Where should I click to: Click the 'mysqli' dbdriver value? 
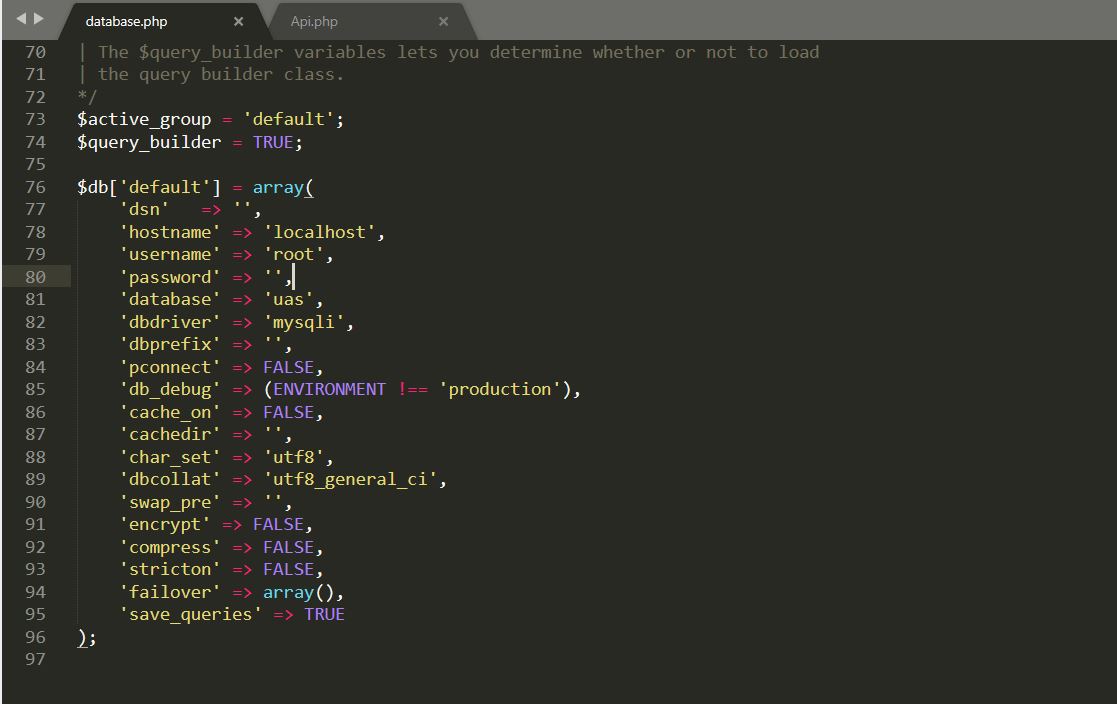303,322
